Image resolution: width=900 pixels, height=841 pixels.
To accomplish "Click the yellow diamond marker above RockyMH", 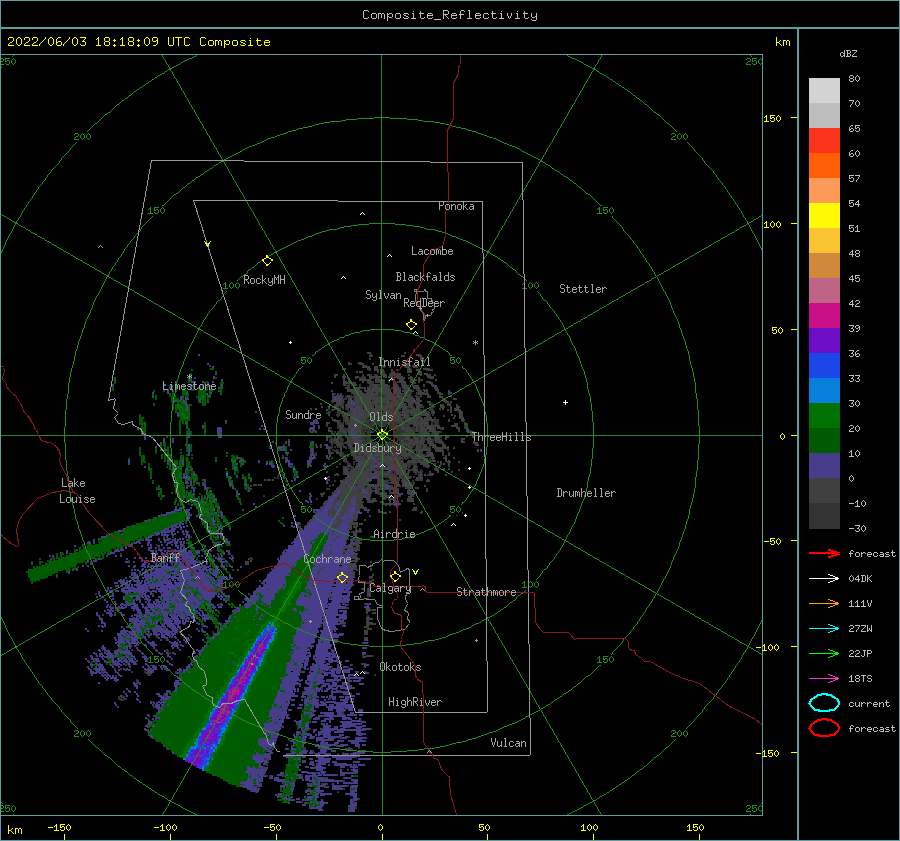I will pos(267,261).
